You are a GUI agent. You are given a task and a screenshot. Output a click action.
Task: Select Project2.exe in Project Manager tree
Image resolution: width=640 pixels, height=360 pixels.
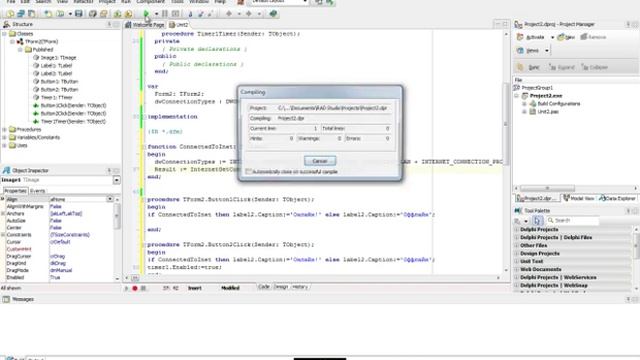coord(546,96)
